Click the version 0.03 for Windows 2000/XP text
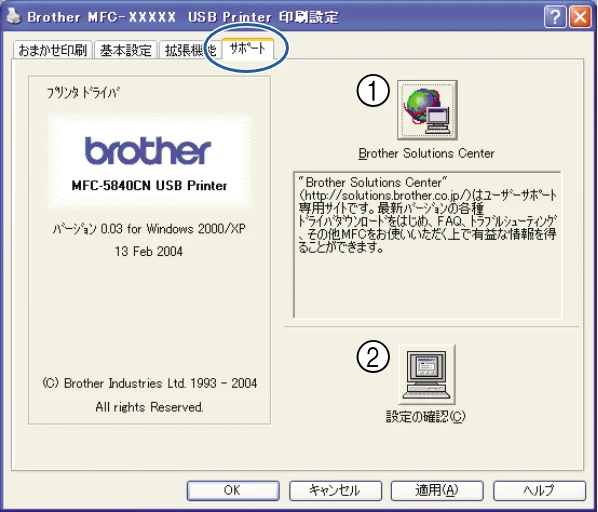Screen dimensions: 598x512 [149, 229]
